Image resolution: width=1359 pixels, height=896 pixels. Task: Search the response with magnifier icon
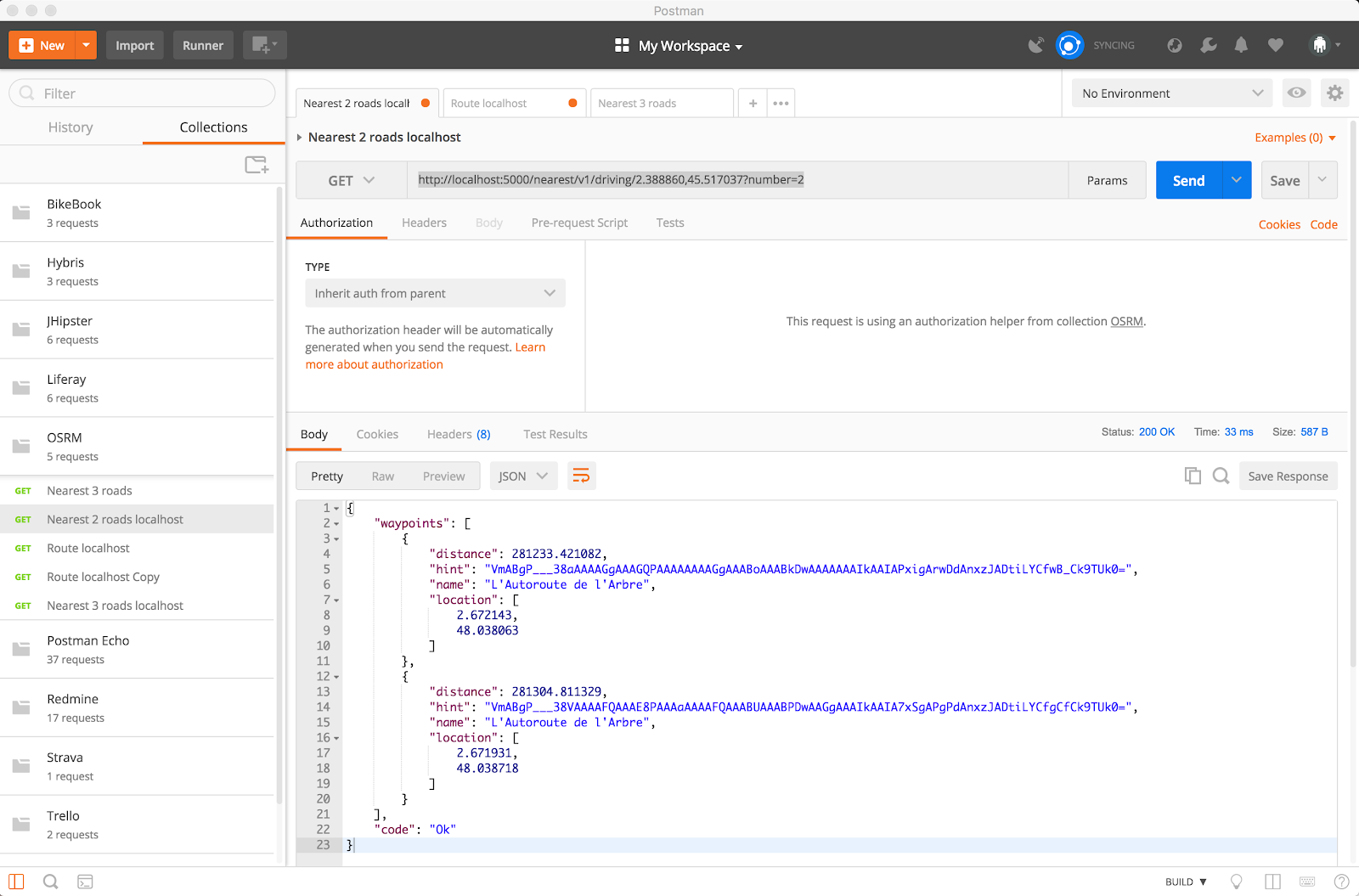pos(1221,476)
